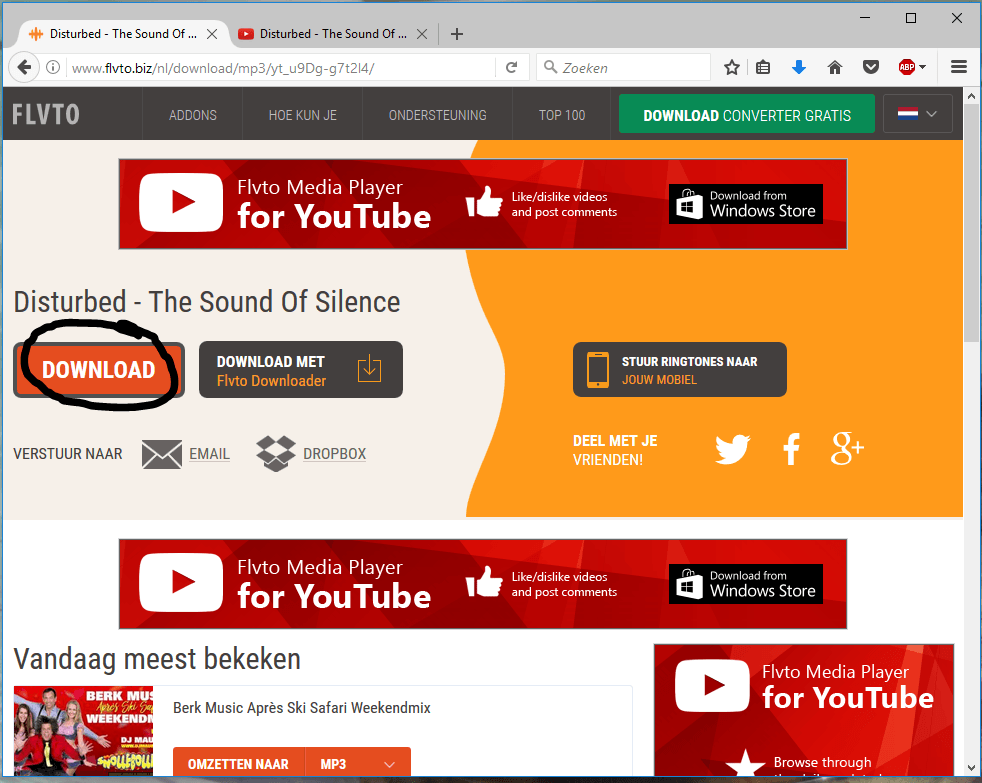Screen dimensions: 982x783
Task: Open the HOE KUN JE menu
Action: tap(302, 115)
